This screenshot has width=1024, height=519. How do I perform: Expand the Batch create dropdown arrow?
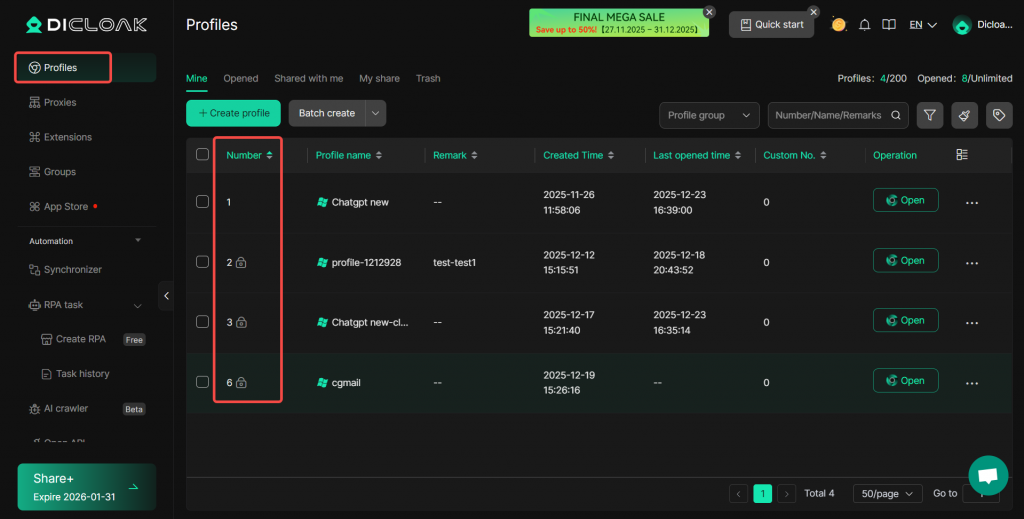point(376,113)
